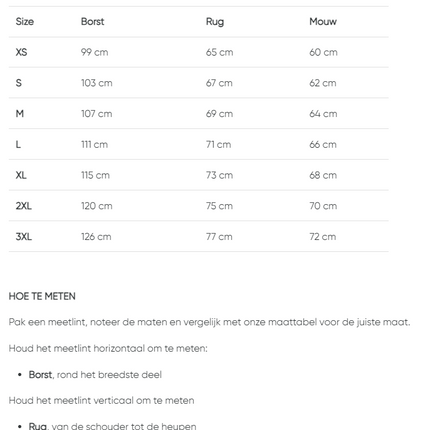Image resolution: width=430 pixels, height=430 pixels.
Task: Click the Borst column header
Action: 92,22
